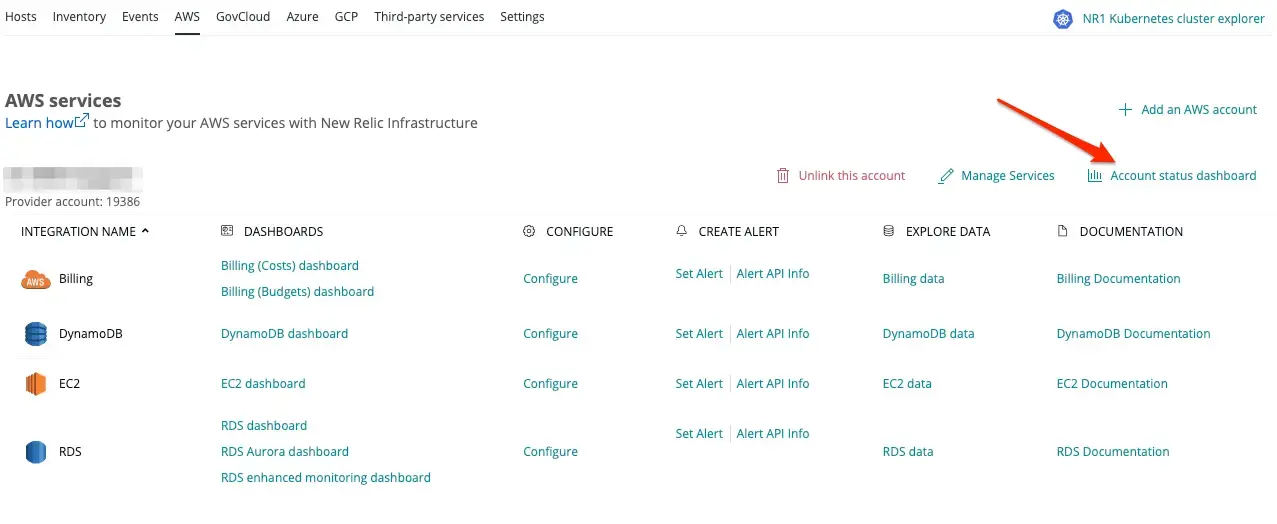Click the trash icon beside Unlink this account
The width and height of the screenshot is (1277, 524).
click(x=783, y=176)
